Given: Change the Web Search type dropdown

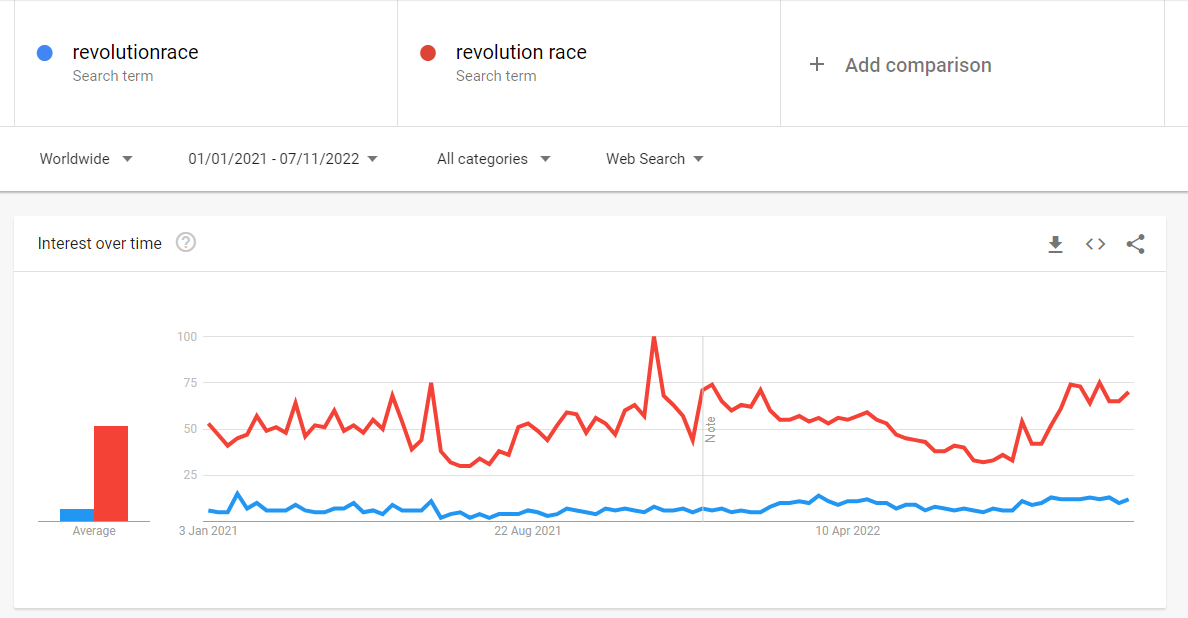Looking at the screenshot, I should pyautogui.click(x=654, y=159).
